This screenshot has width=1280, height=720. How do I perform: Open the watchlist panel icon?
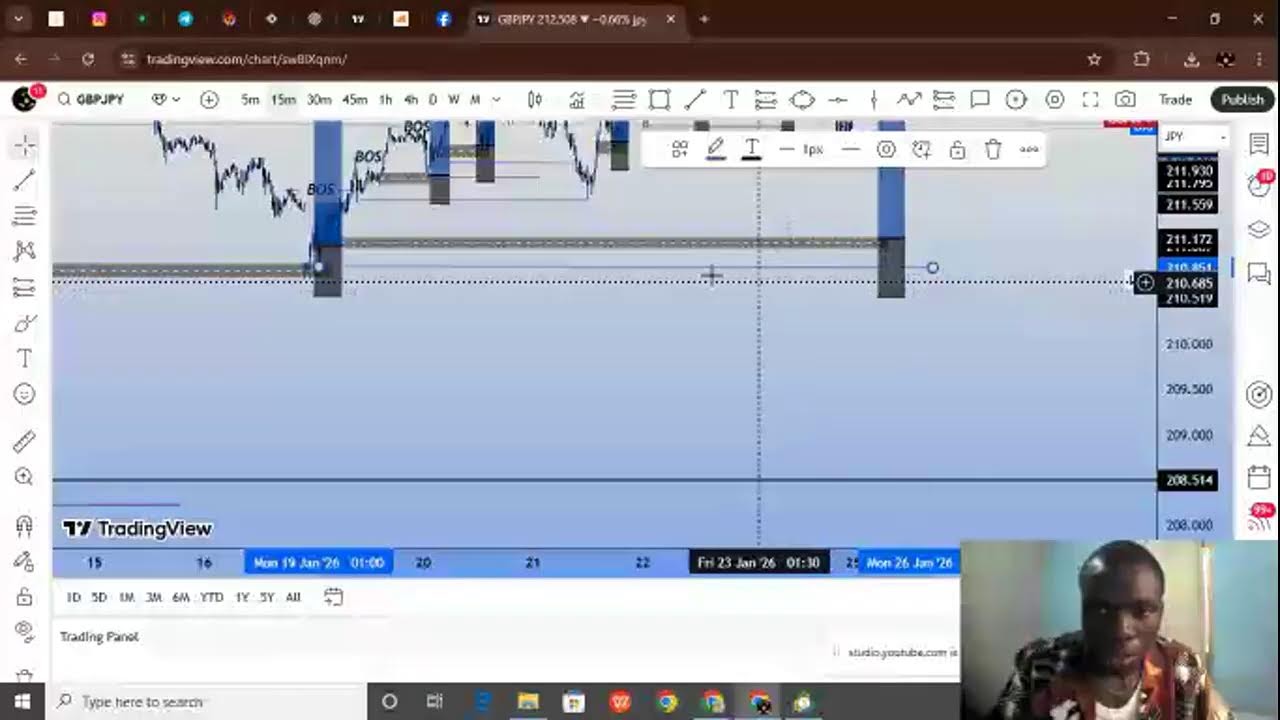1259,145
